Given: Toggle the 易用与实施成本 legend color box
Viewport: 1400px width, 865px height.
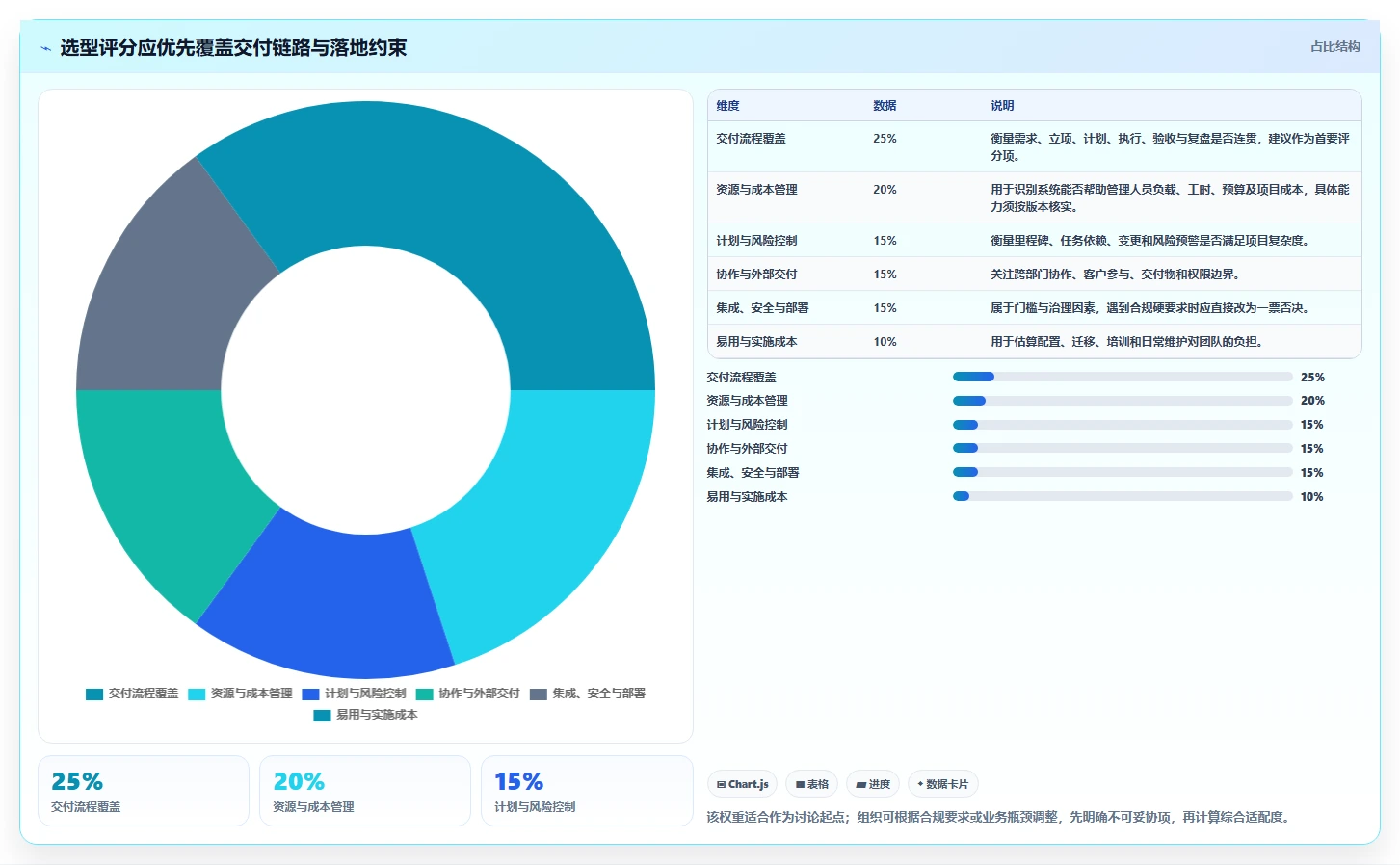Looking at the screenshot, I should 322,715.
